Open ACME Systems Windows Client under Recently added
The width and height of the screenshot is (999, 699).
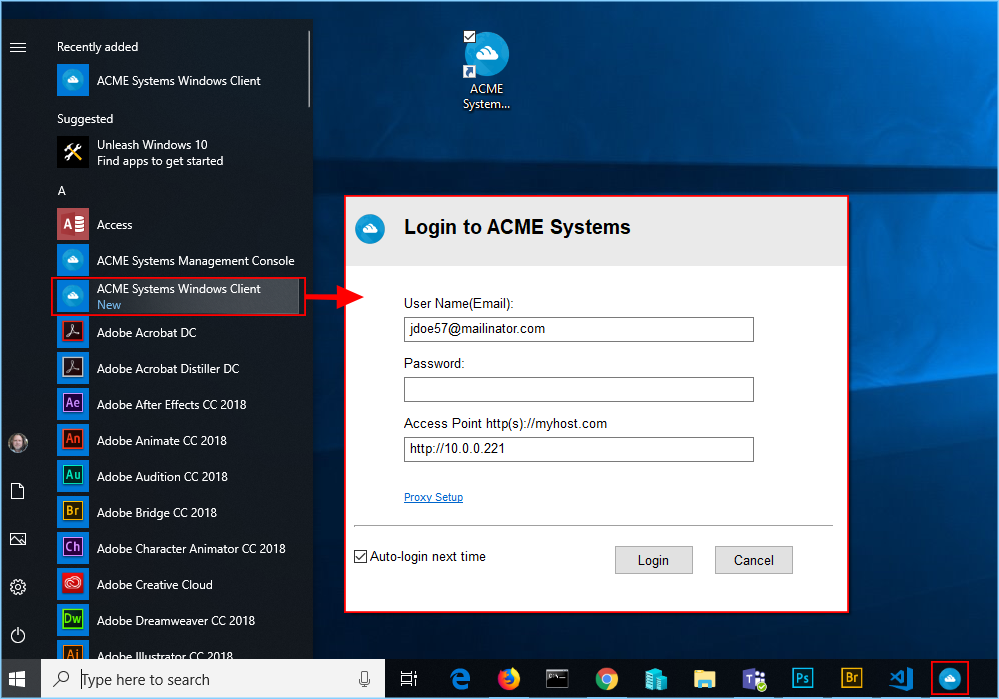tap(177, 81)
